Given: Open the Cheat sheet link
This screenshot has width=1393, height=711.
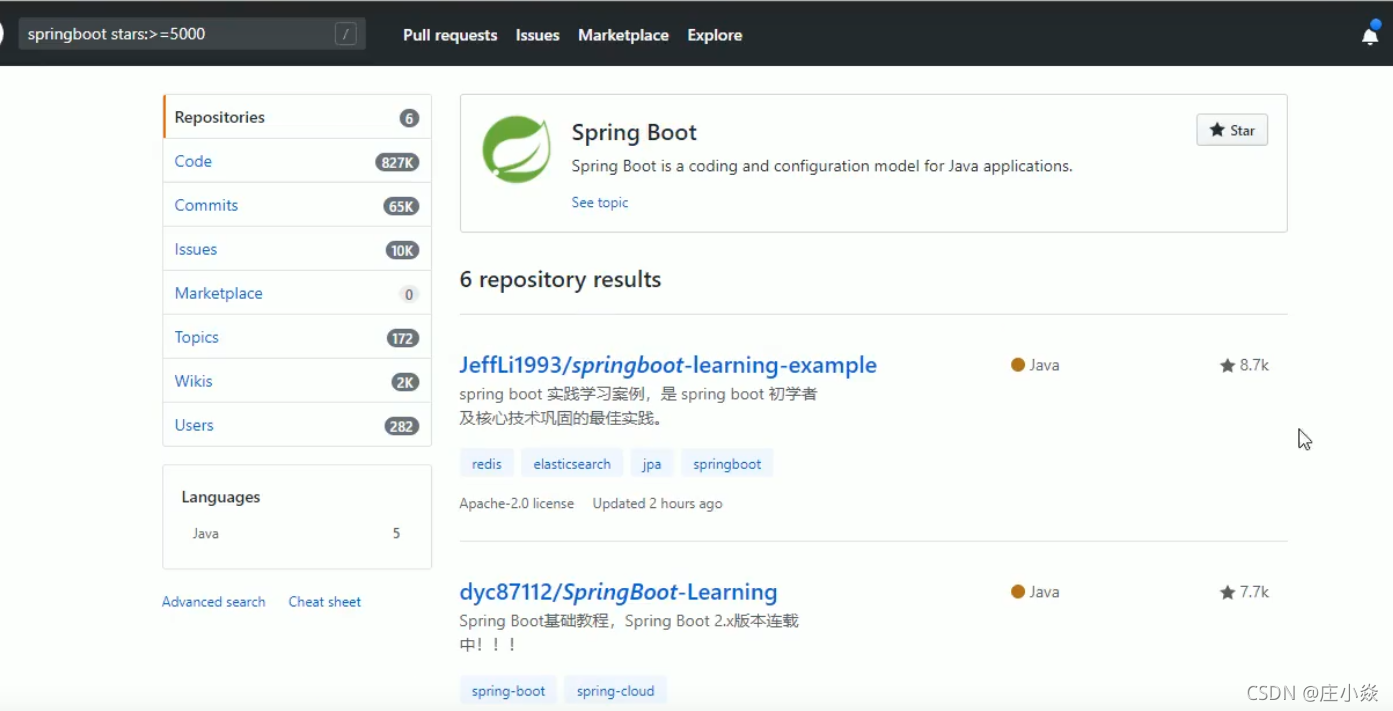Looking at the screenshot, I should pyautogui.click(x=325, y=602).
